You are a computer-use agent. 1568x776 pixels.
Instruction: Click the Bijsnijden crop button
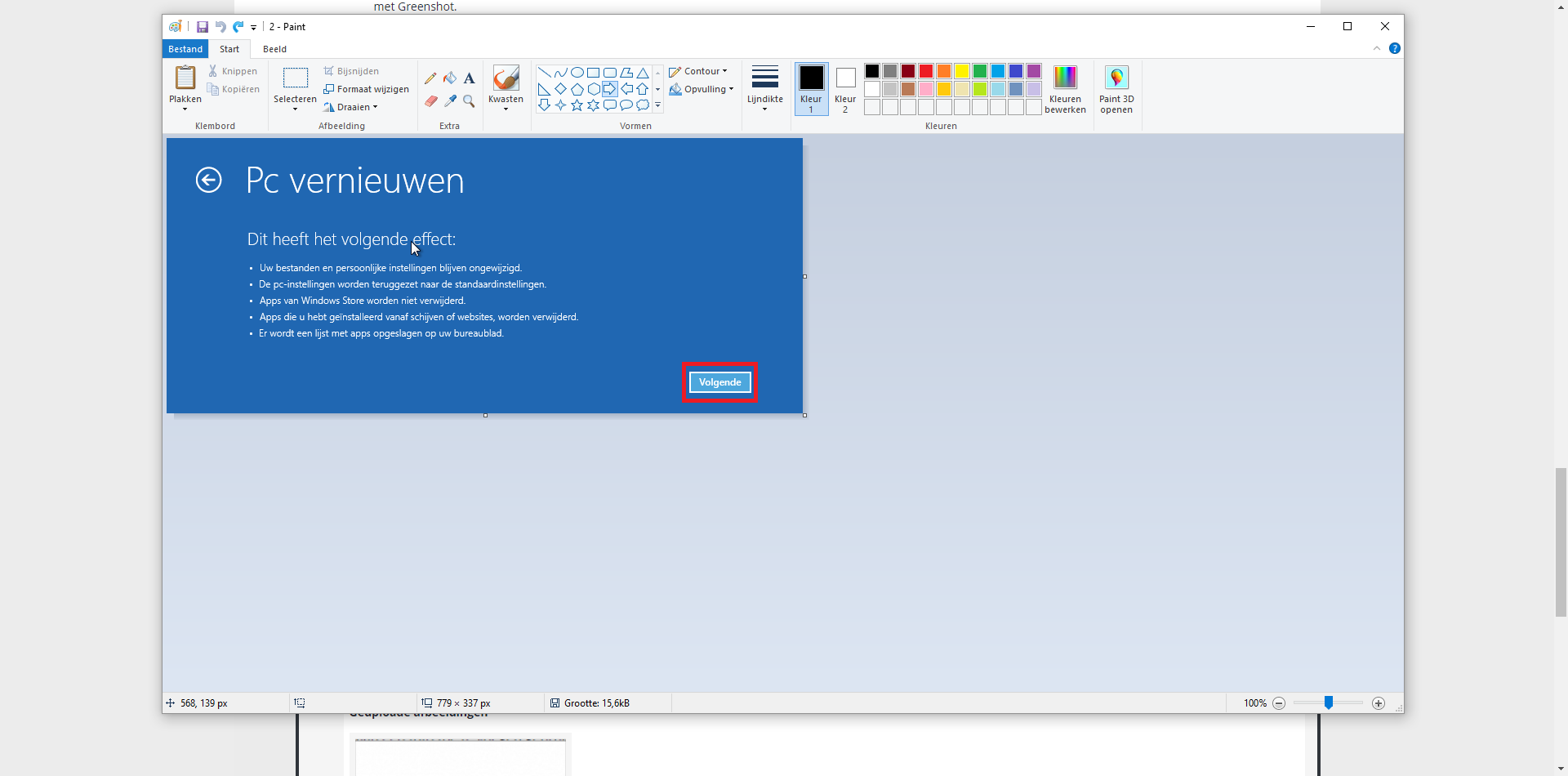pos(351,71)
